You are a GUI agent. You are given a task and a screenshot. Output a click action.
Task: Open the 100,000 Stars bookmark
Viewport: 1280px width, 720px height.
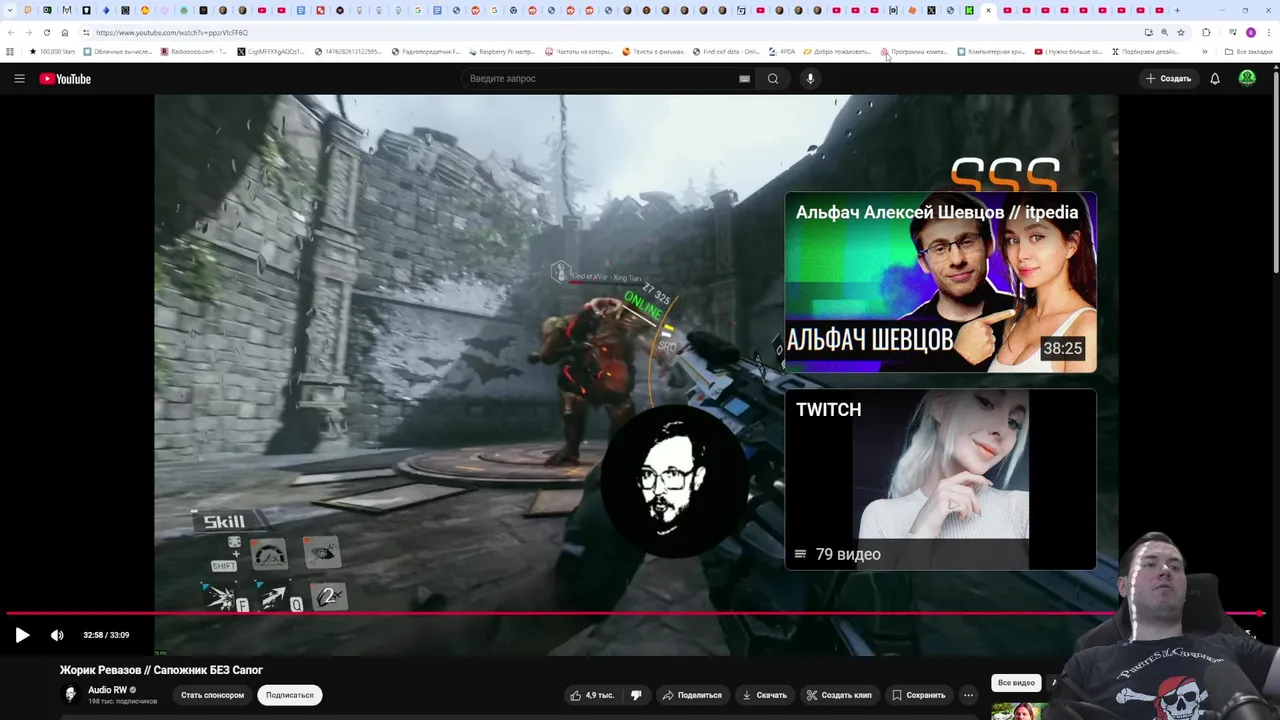(x=52, y=51)
